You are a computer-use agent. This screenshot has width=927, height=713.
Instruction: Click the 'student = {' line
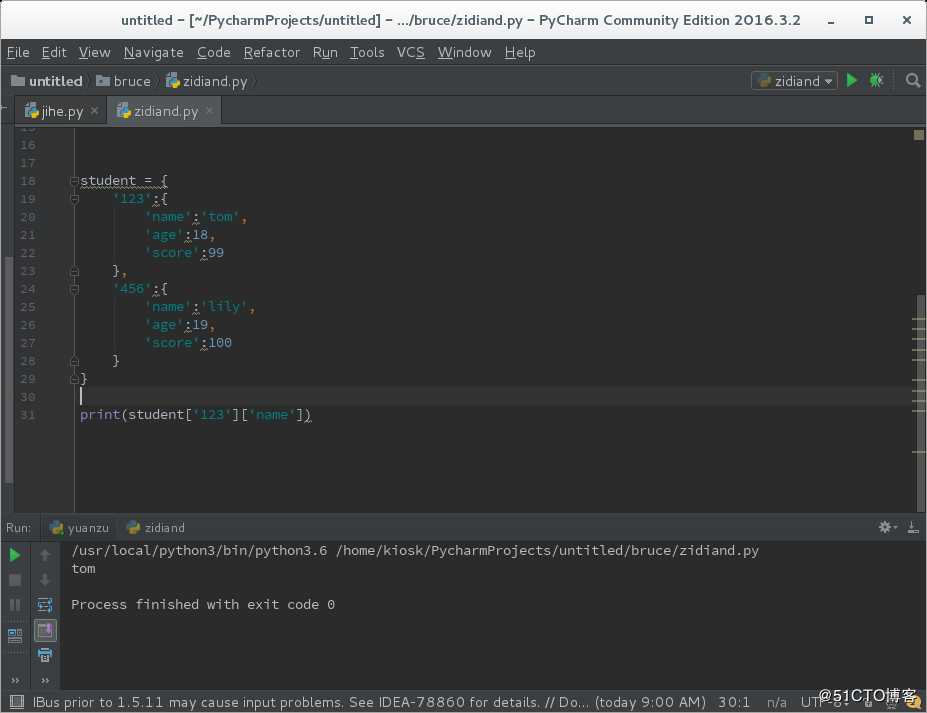pos(124,180)
